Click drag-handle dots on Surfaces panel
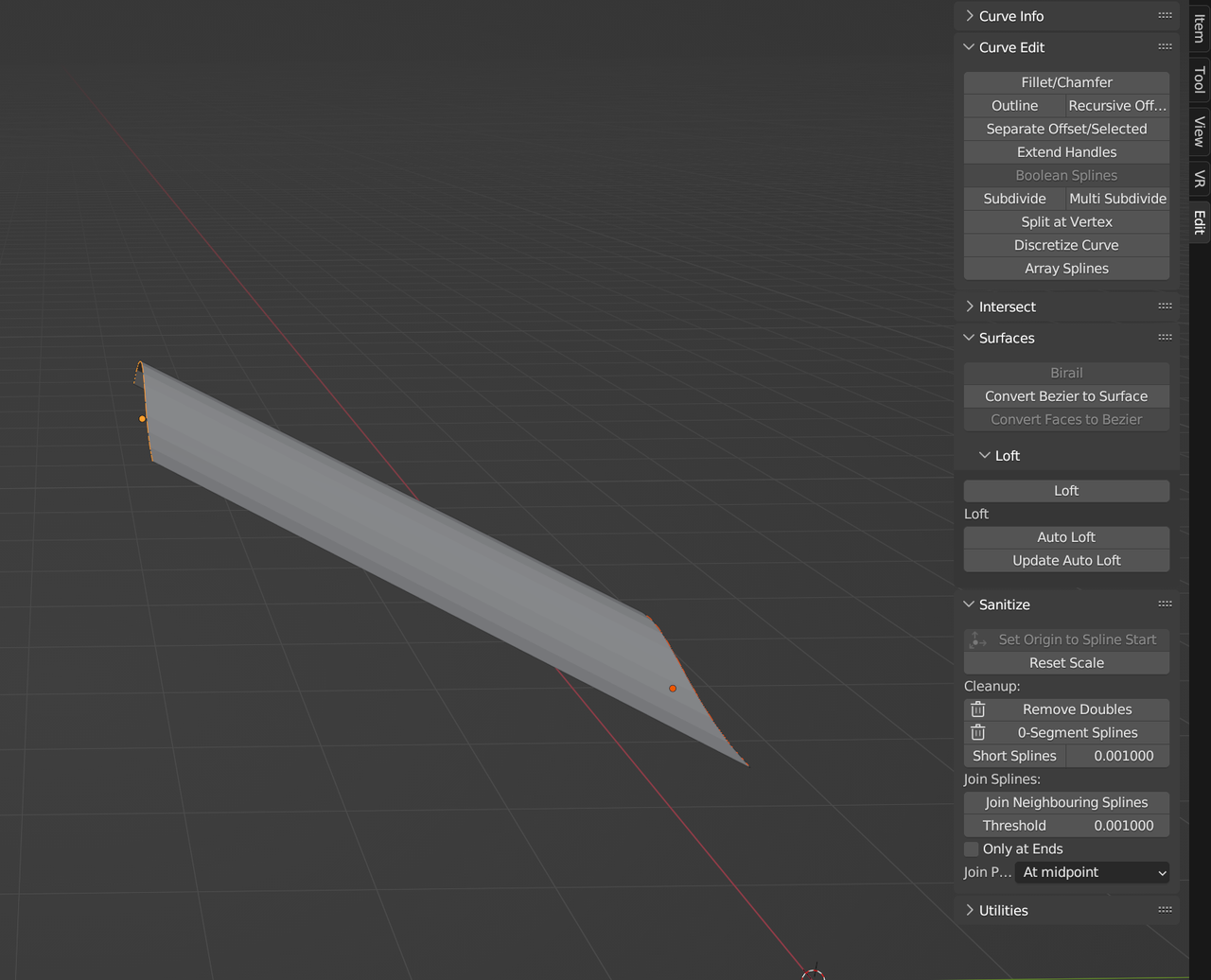This screenshot has height=980, width=1211. (x=1165, y=337)
